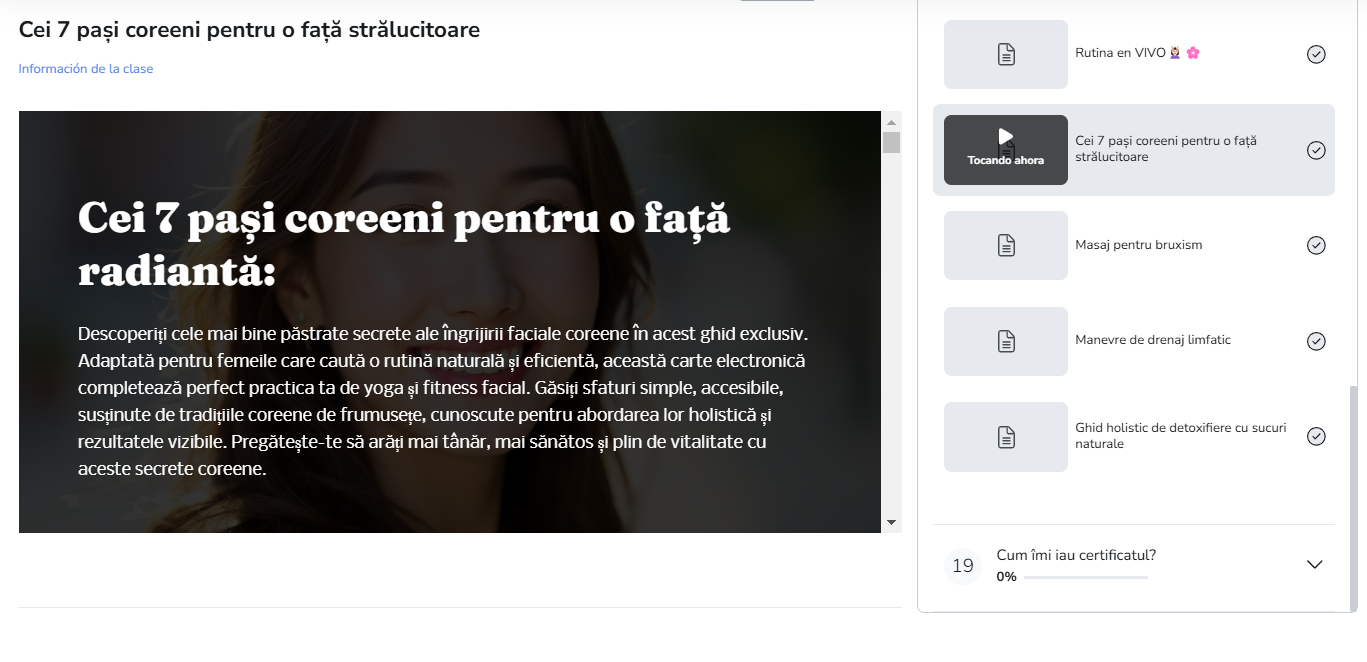Toggle completion check for Manevre de drenaj limfatic
The width and height of the screenshot is (1367, 662).
(x=1316, y=341)
